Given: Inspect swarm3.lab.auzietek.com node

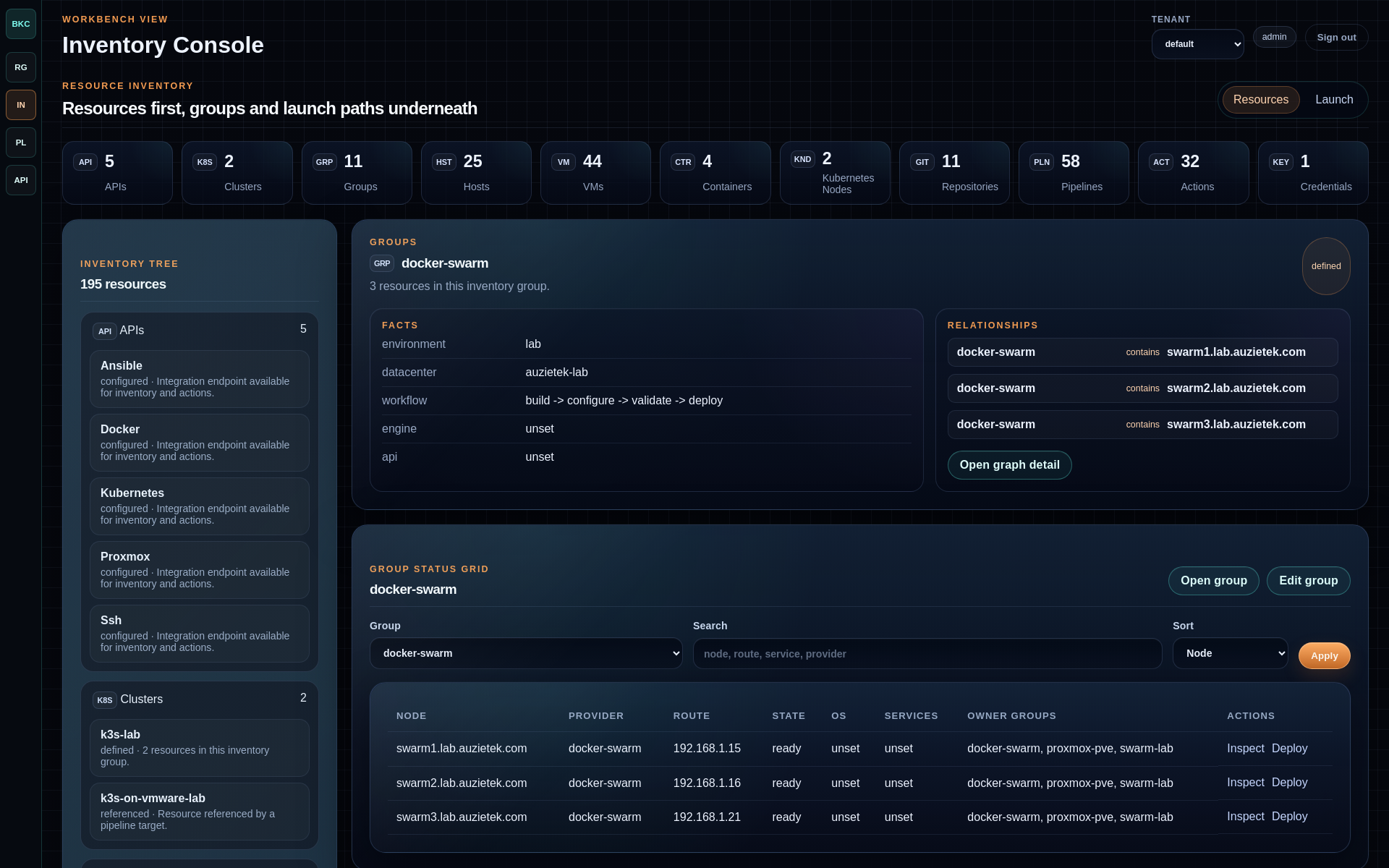Looking at the screenshot, I should coord(1245,817).
